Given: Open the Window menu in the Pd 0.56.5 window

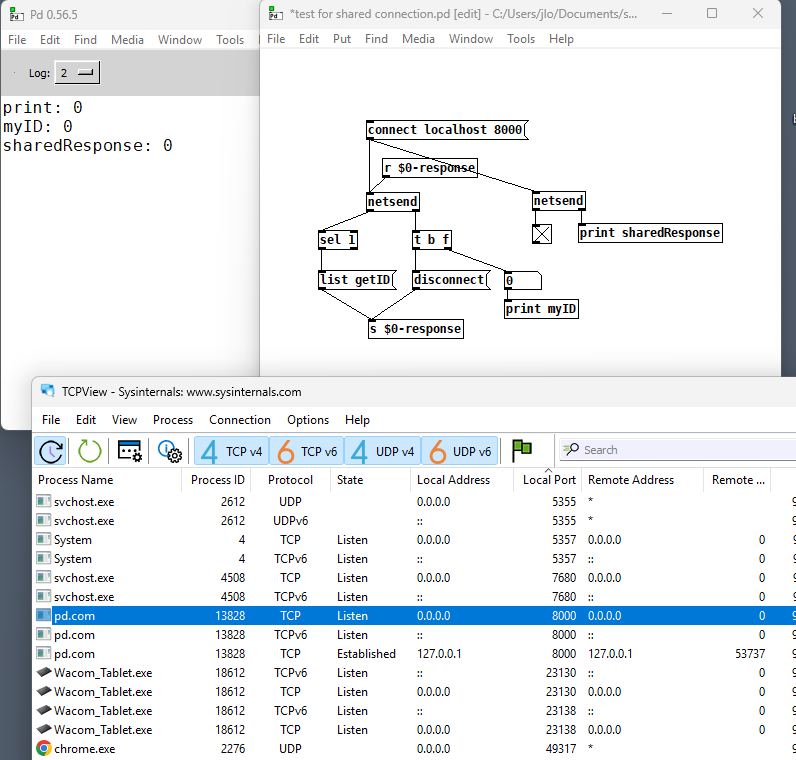Looking at the screenshot, I should pos(180,40).
